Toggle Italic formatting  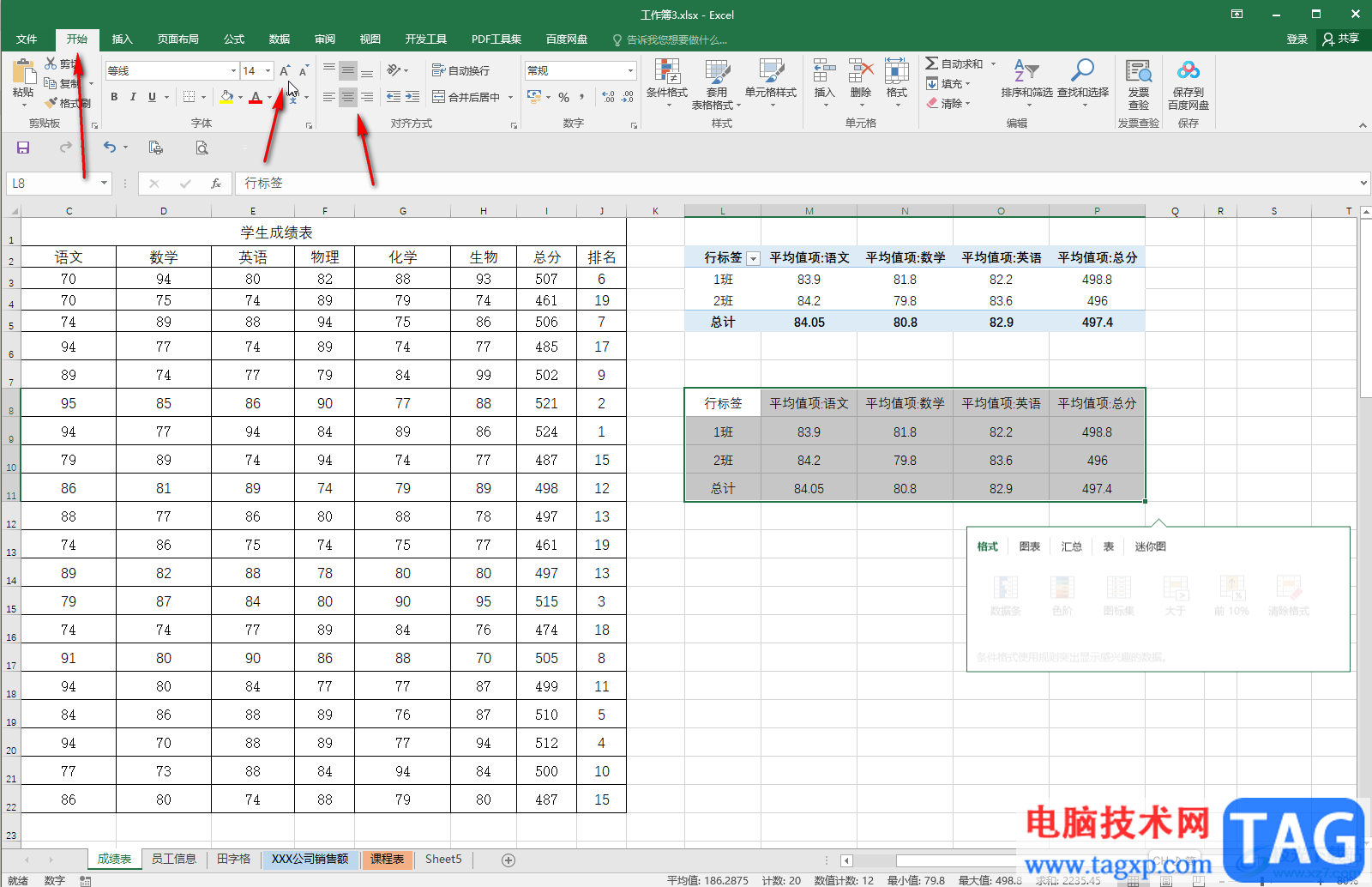133,97
